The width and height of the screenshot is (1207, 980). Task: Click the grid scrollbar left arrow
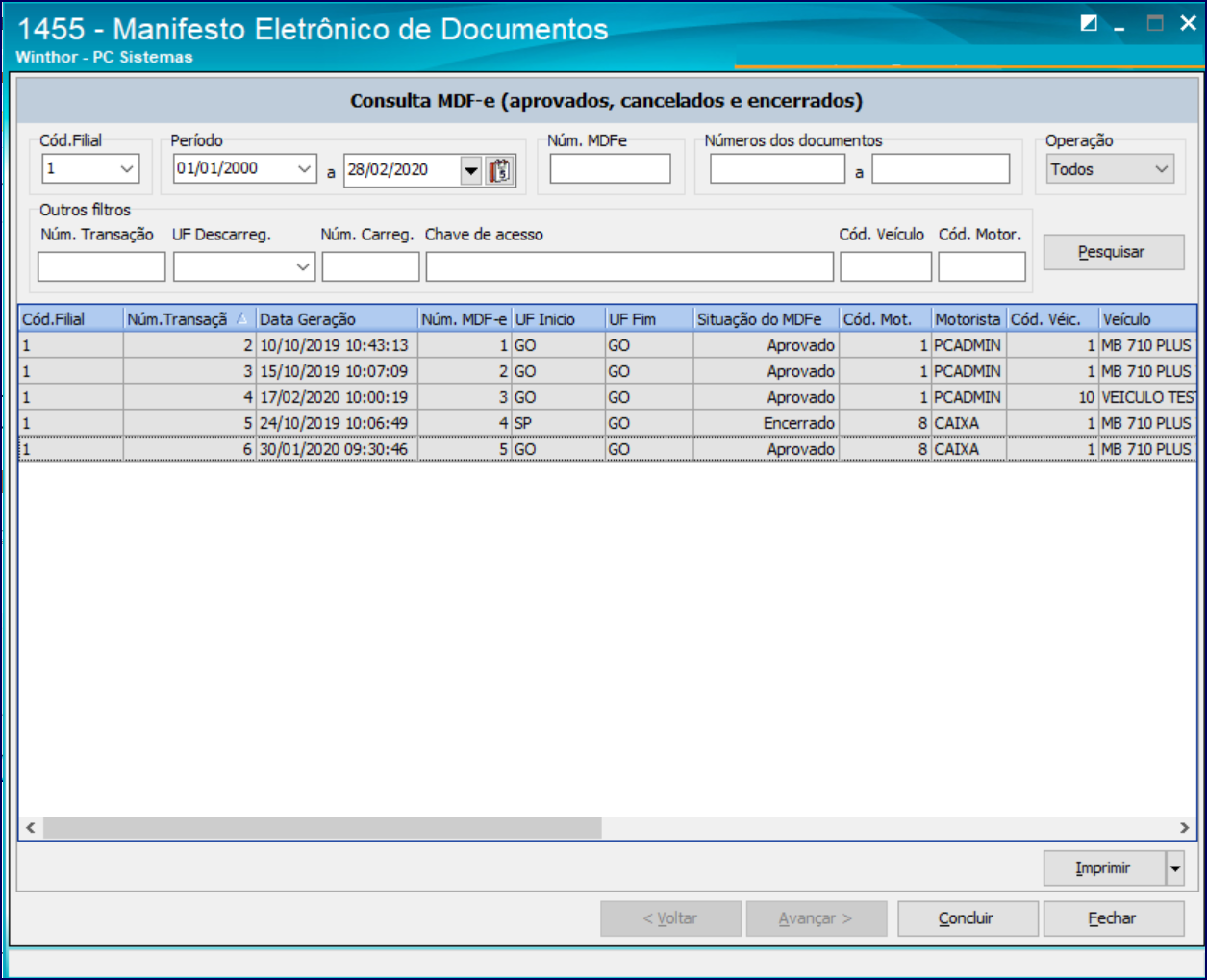(31, 827)
